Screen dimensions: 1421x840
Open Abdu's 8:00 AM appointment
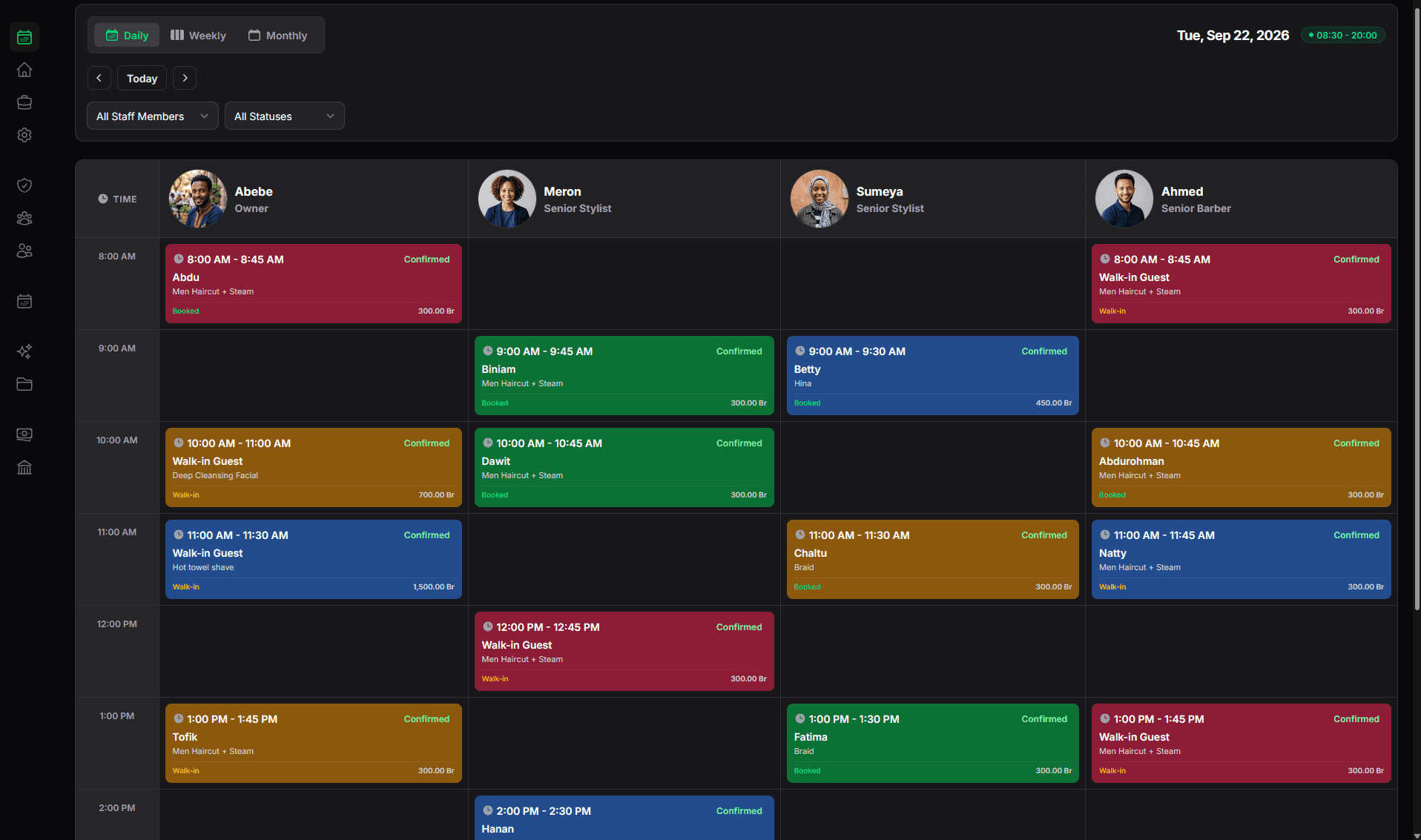[314, 283]
